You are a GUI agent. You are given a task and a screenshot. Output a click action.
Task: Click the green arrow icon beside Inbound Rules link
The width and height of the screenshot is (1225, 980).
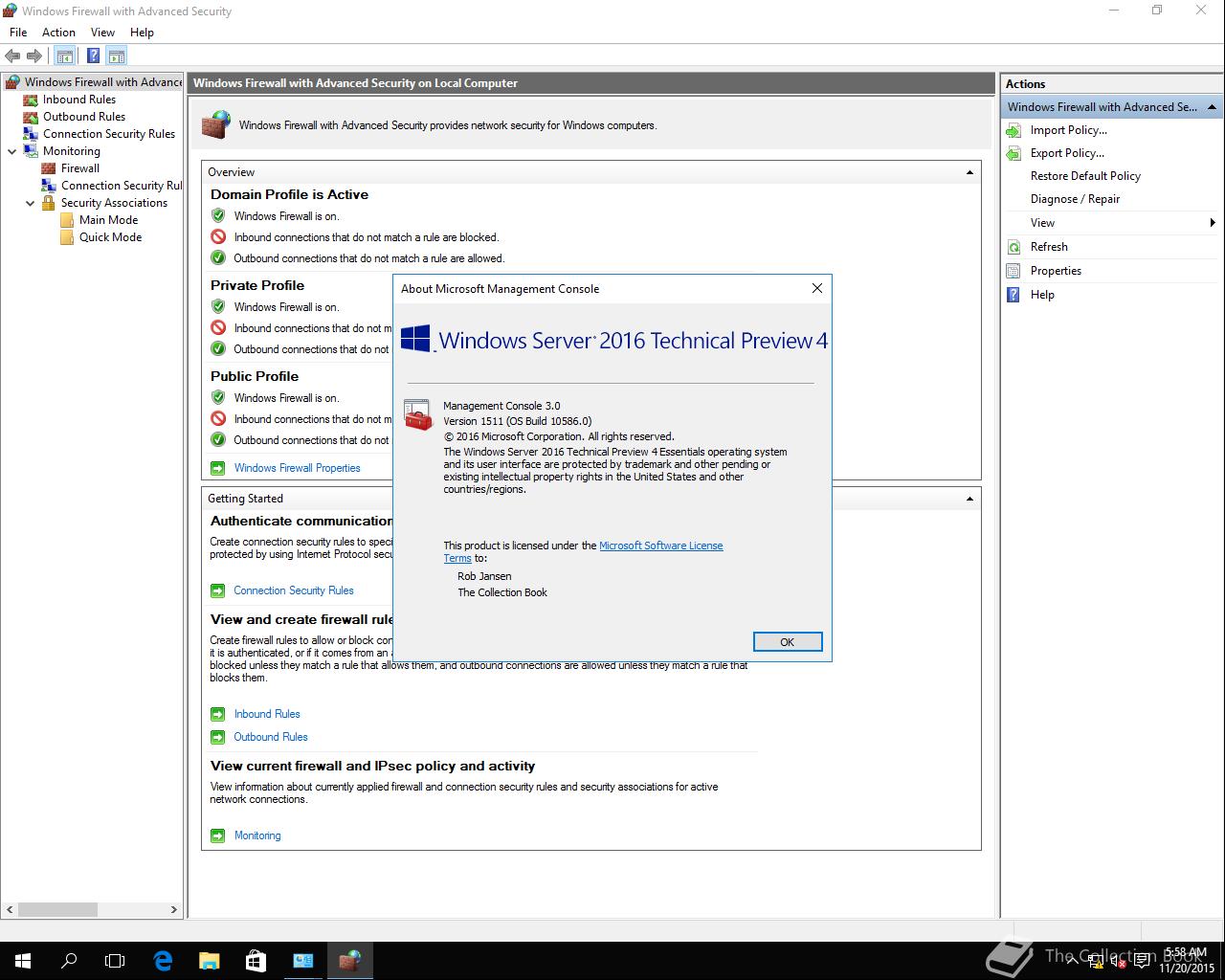(x=217, y=714)
